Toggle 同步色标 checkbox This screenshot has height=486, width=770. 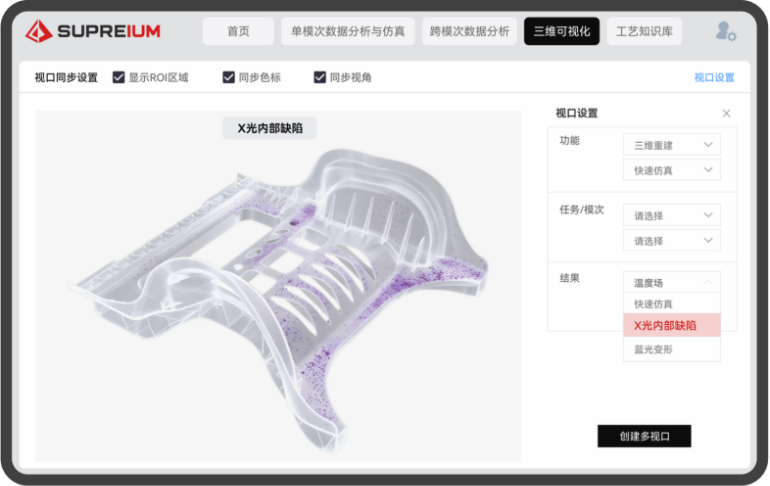pos(229,77)
